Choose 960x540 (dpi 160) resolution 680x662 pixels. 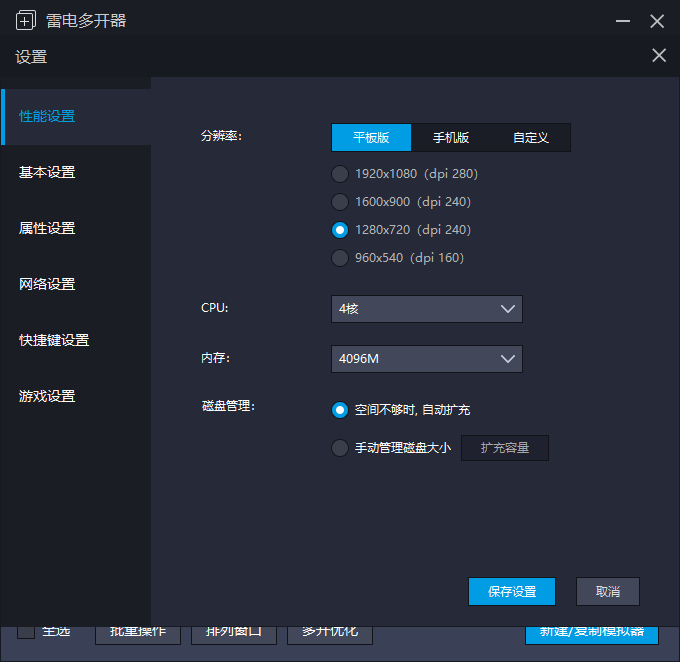pyautogui.click(x=340, y=258)
